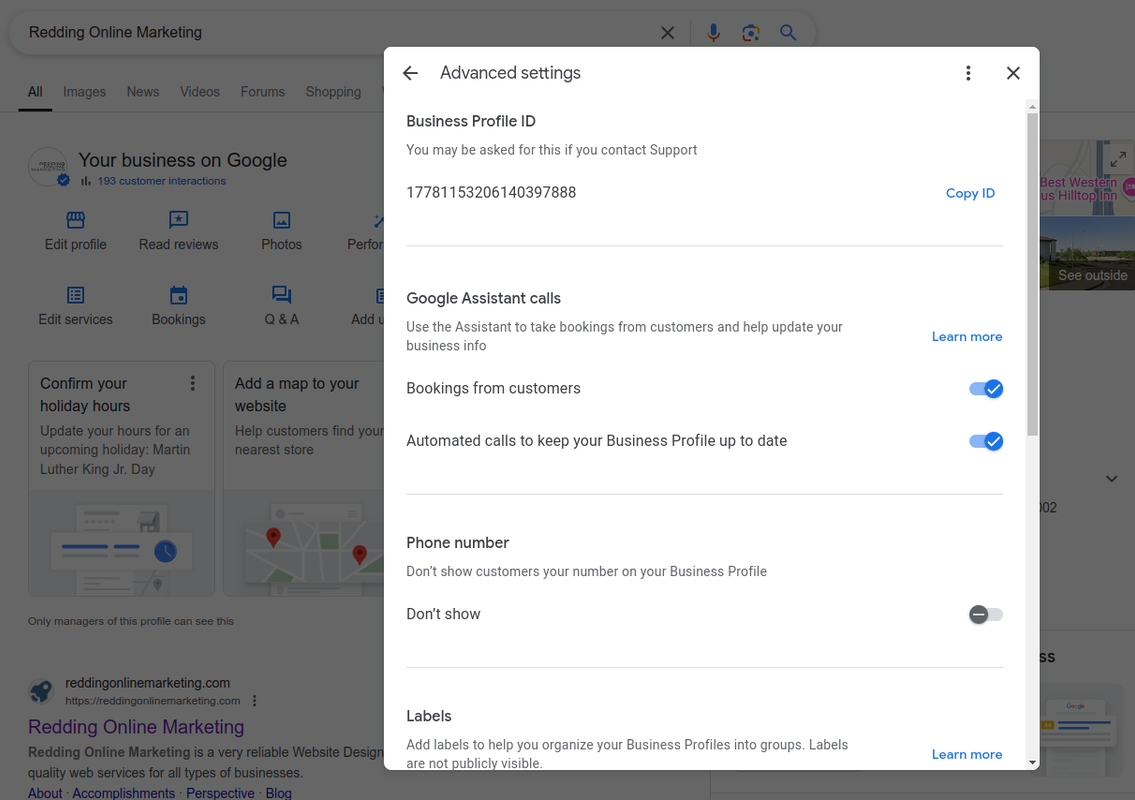Expand the map with the fullscreen icon
The image size is (1135, 800).
(x=1118, y=159)
